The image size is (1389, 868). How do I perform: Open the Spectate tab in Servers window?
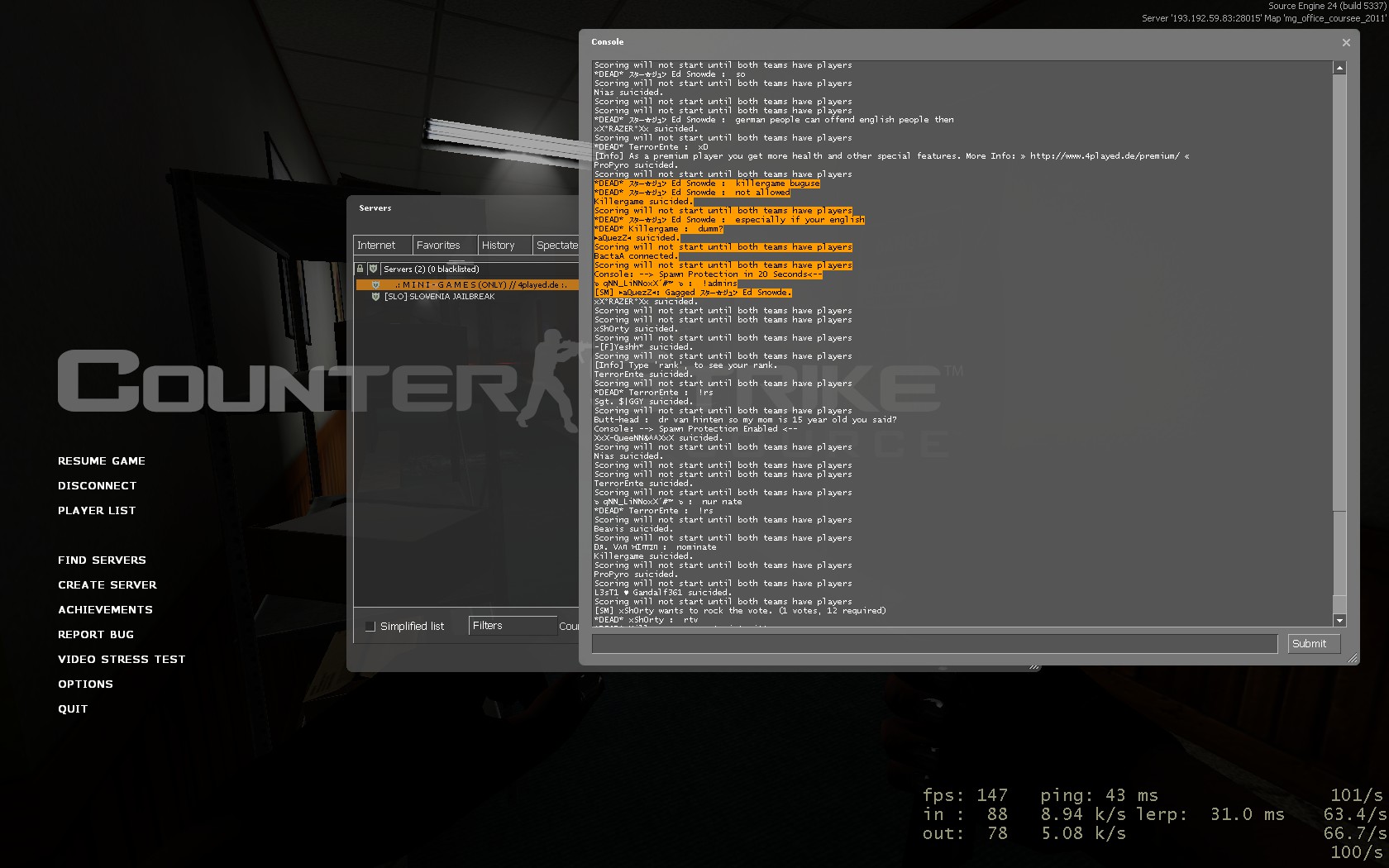click(556, 246)
